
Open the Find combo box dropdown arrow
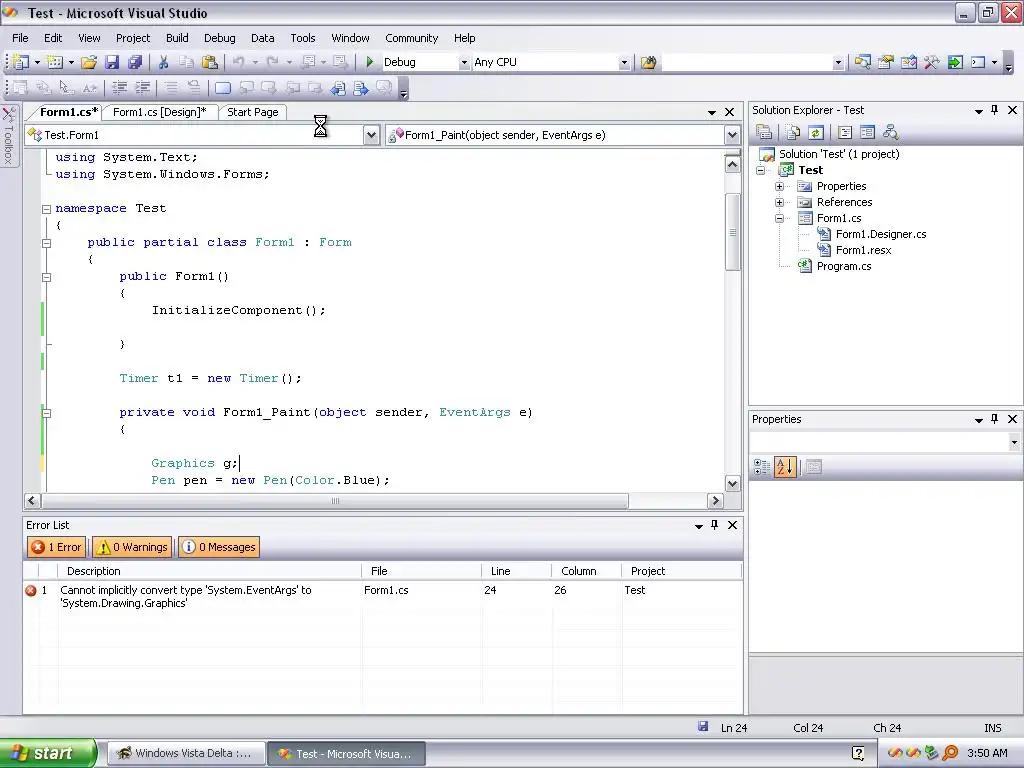[838, 63]
